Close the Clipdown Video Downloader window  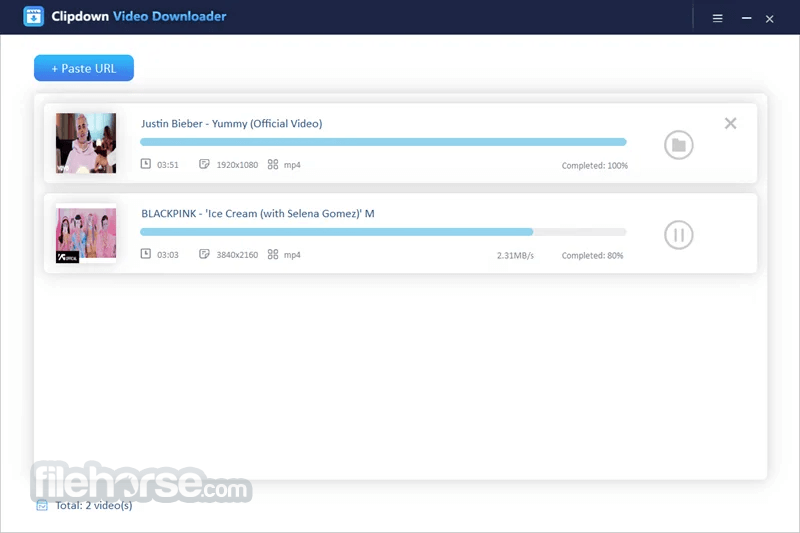(x=769, y=19)
